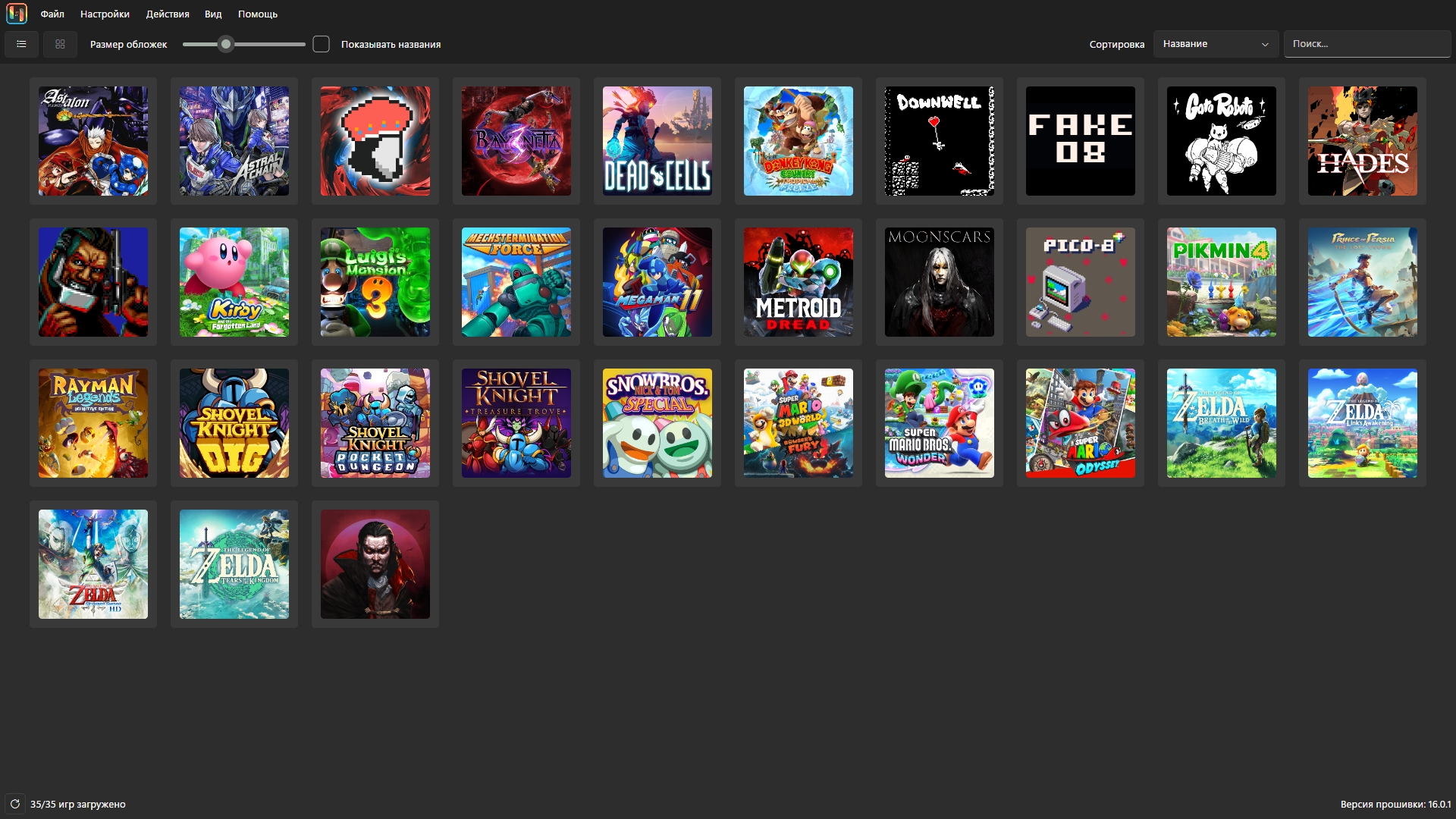Choose the PICO-8 game icon
The height and width of the screenshot is (819, 1456).
[1080, 282]
